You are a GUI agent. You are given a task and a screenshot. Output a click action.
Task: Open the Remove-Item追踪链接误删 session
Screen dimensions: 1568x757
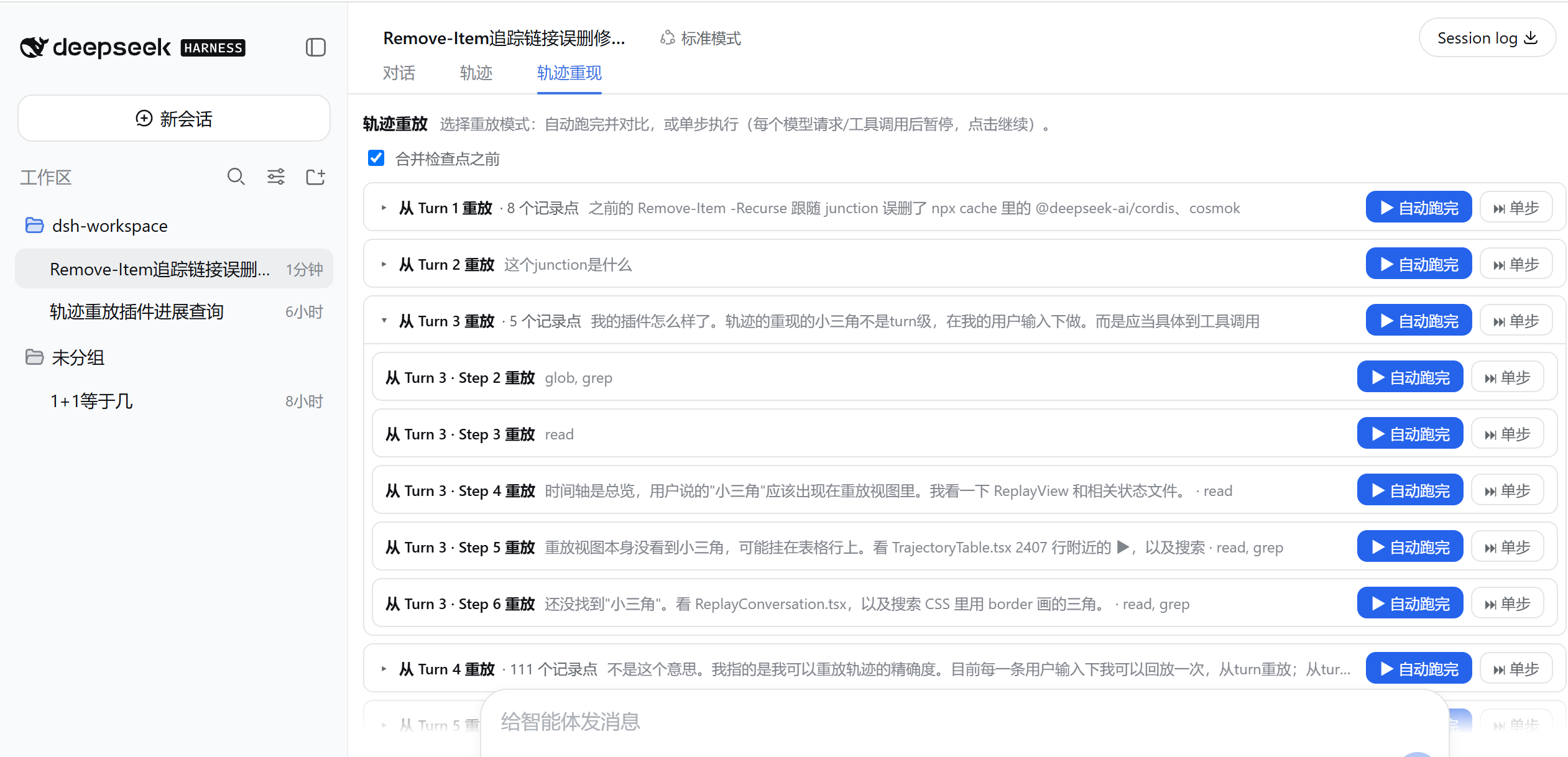point(174,269)
